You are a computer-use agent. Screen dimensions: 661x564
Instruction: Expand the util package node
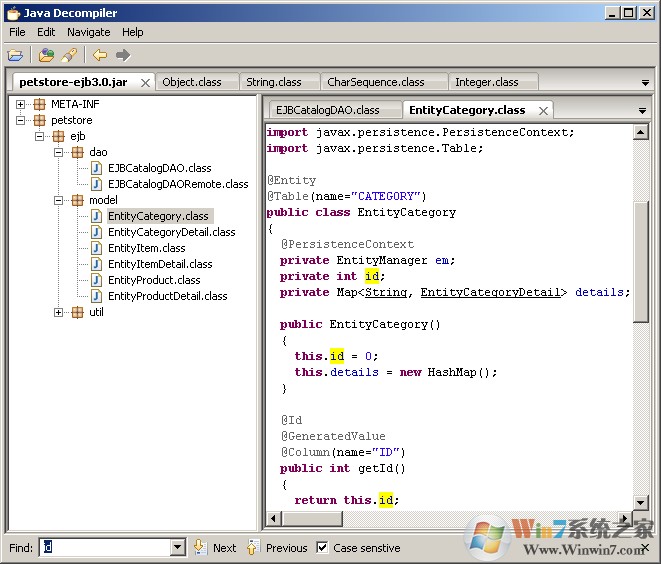pos(58,312)
